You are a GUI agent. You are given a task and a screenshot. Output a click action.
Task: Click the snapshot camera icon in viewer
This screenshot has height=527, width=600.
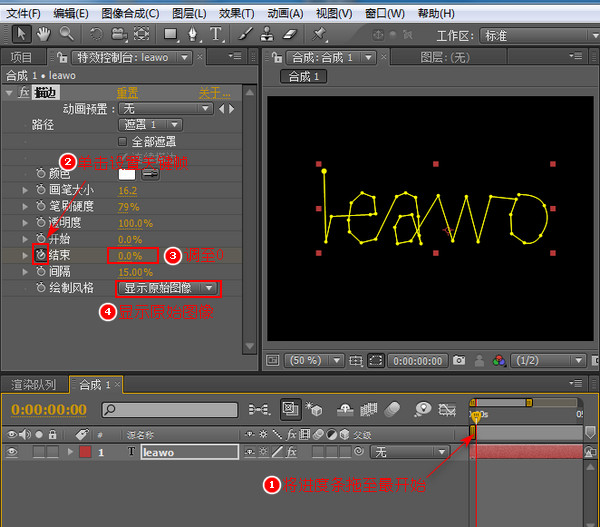click(459, 360)
